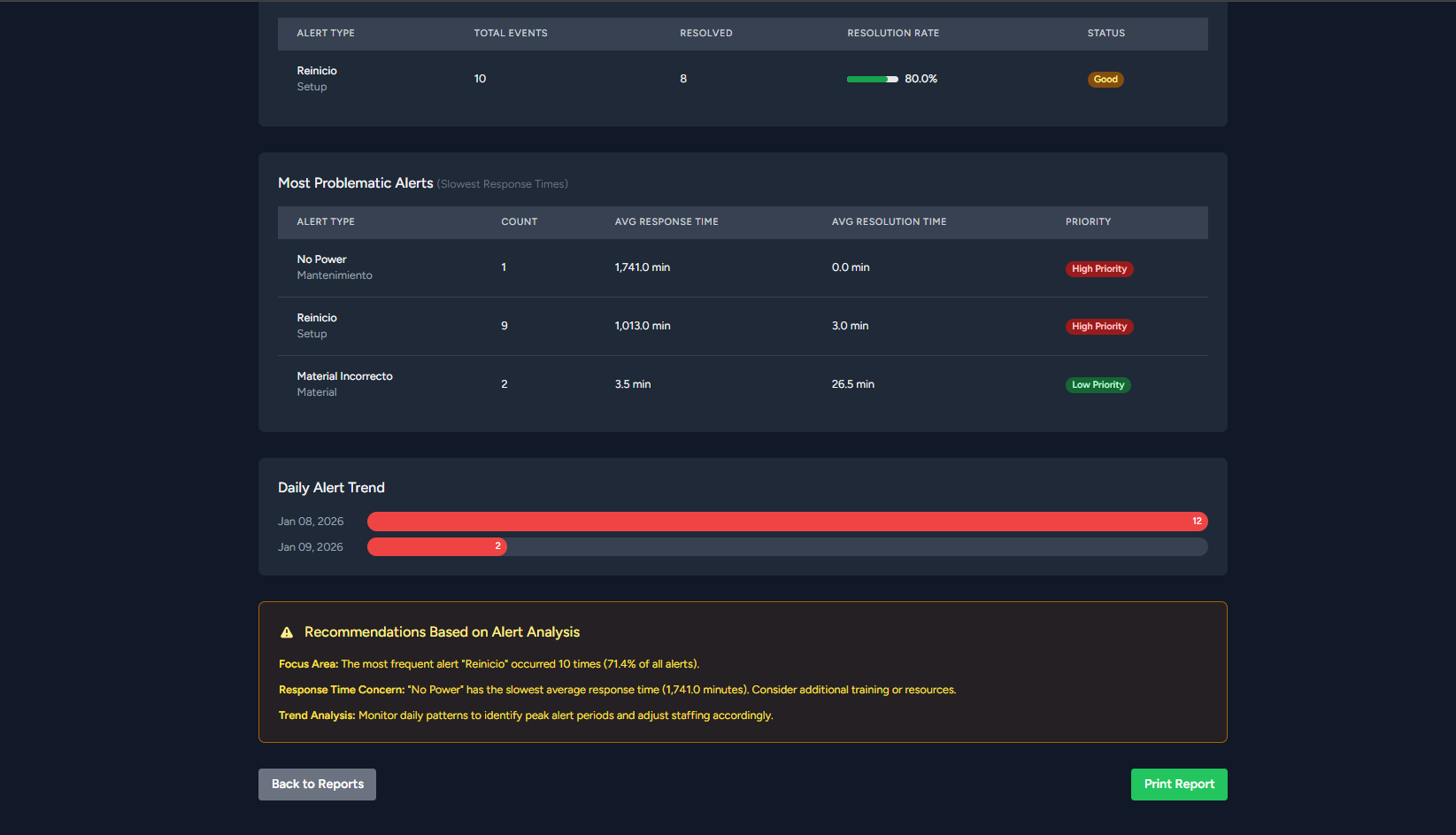Click the Low Priority badge
The width and height of the screenshot is (1456, 835).
[x=1098, y=385]
